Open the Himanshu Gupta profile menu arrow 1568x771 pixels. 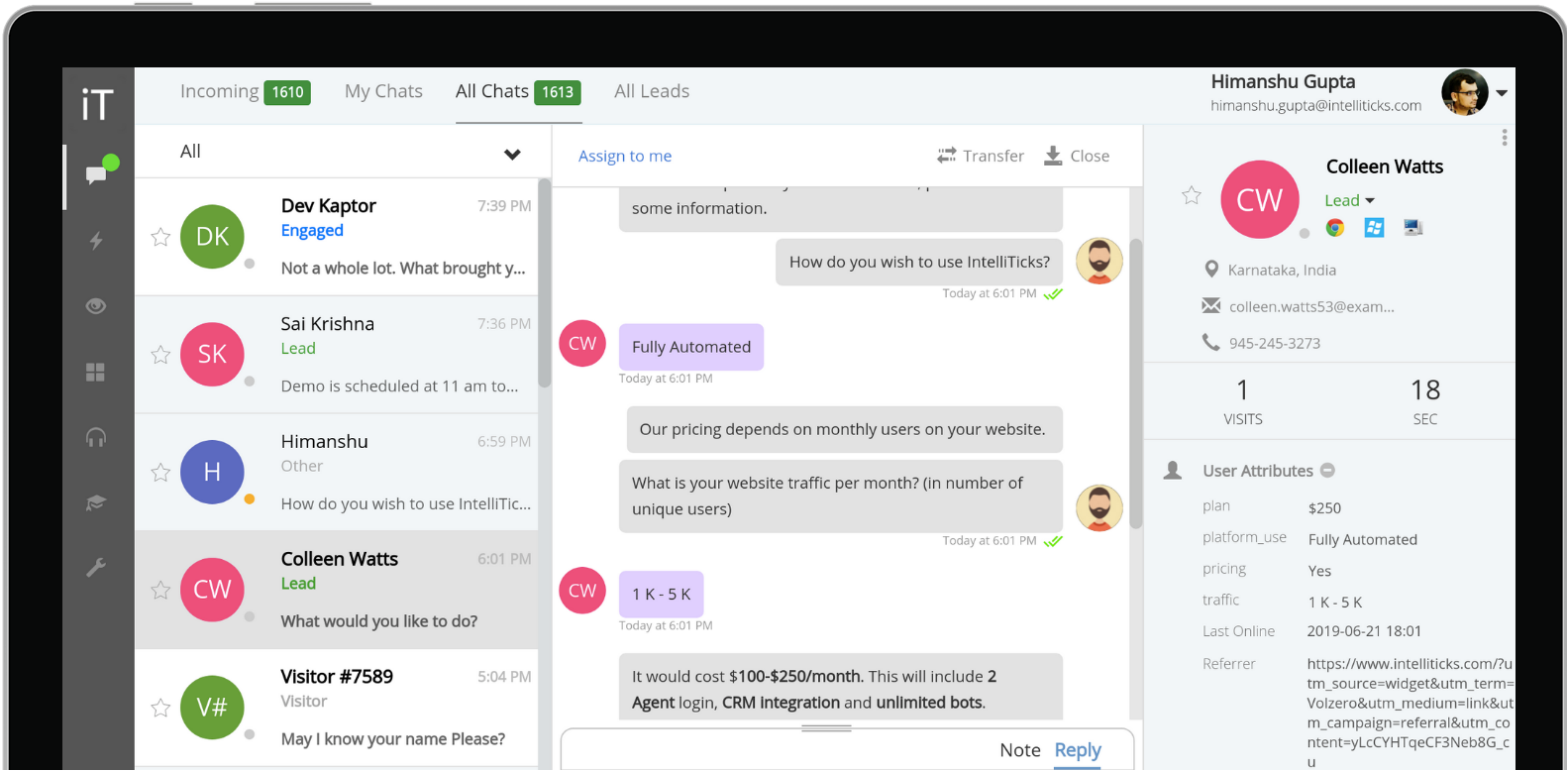pyautogui.click(x=1502, y=93)
